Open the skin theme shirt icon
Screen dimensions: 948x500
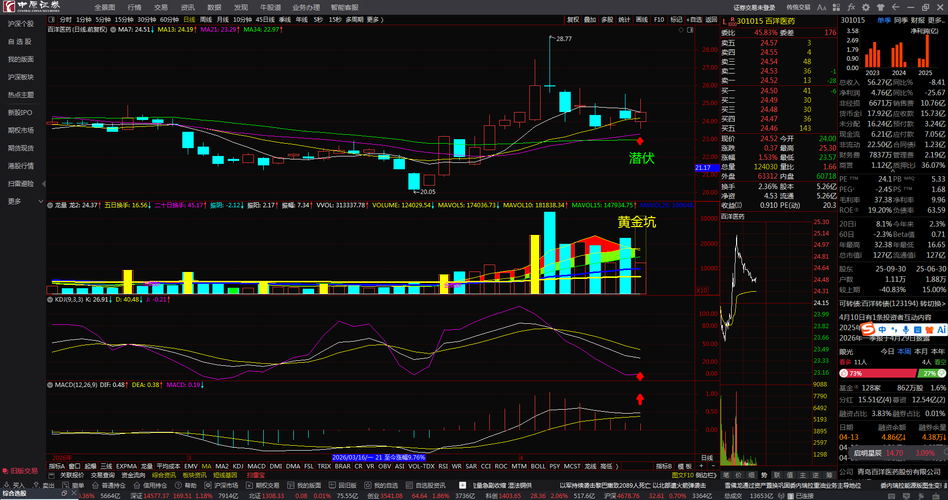point(881,7)
